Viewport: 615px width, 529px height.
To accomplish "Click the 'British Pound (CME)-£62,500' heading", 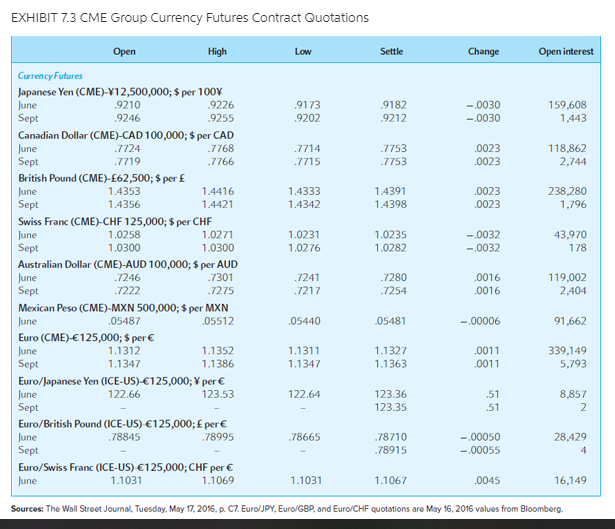I will coord(101,178).
